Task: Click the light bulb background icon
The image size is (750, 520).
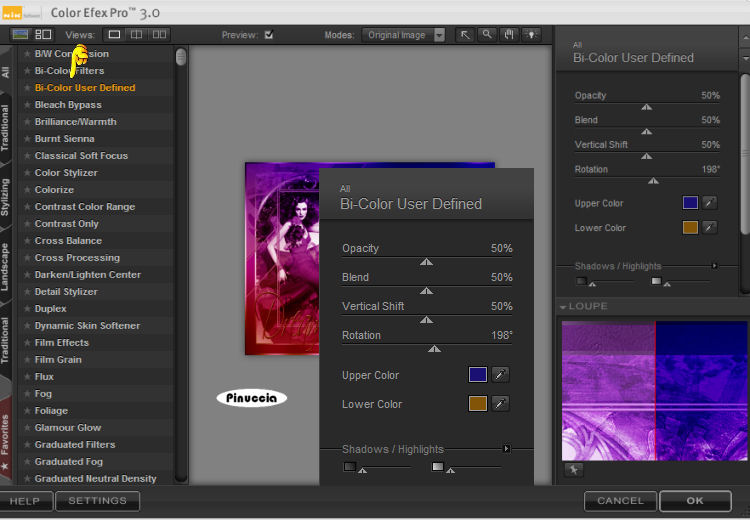Action: [x=530, y=35]
